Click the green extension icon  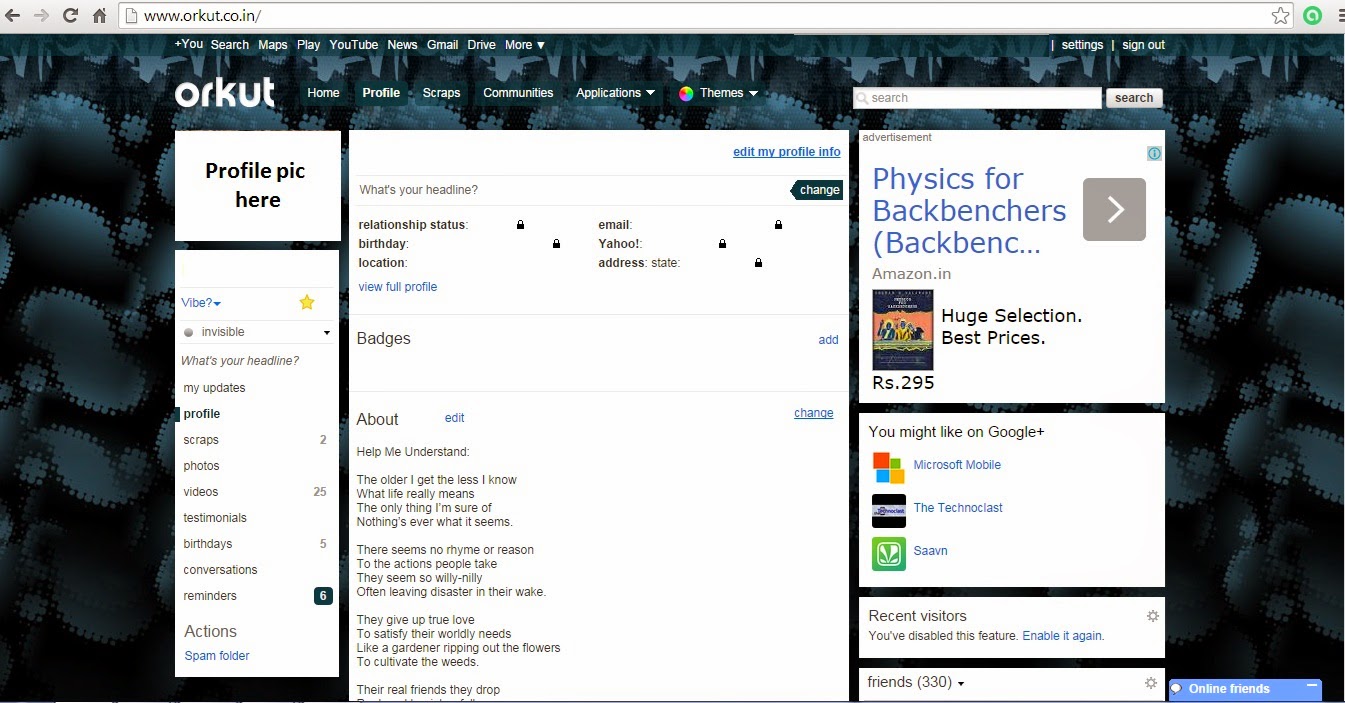1312,16
